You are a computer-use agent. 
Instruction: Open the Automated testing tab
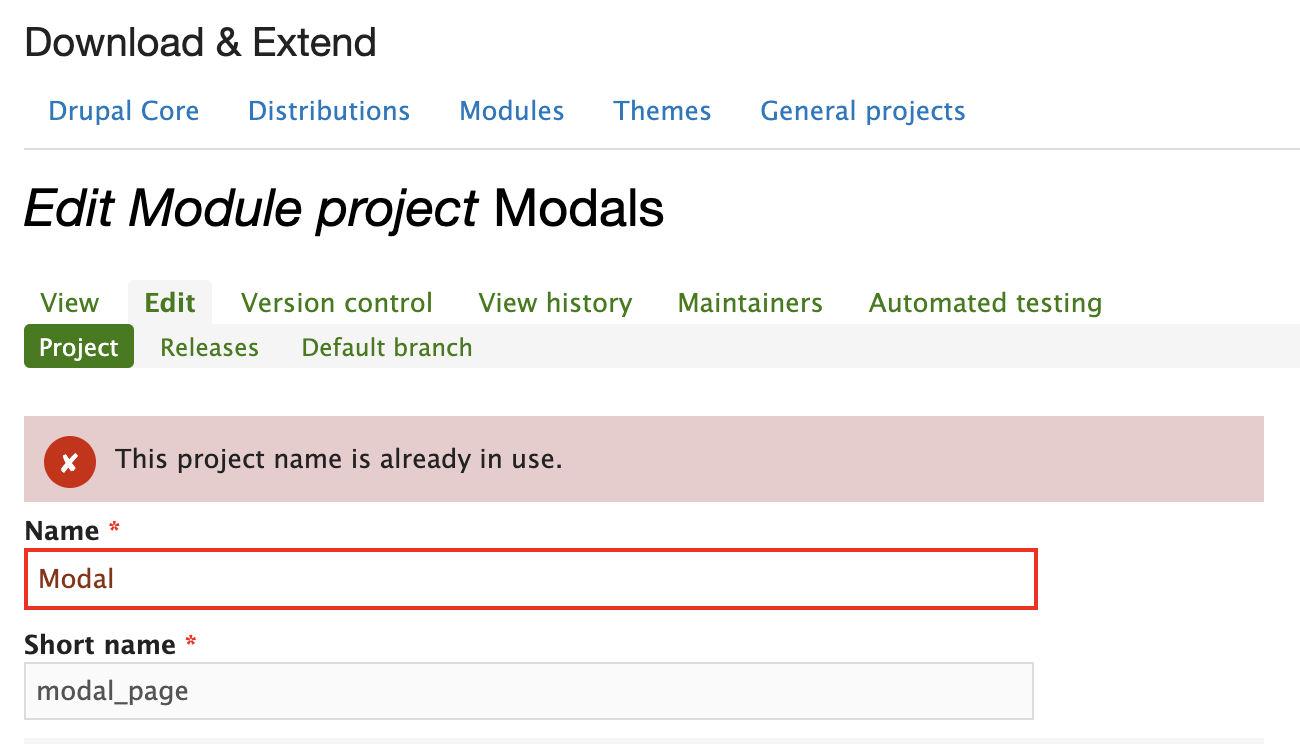(x=984, y=302)
